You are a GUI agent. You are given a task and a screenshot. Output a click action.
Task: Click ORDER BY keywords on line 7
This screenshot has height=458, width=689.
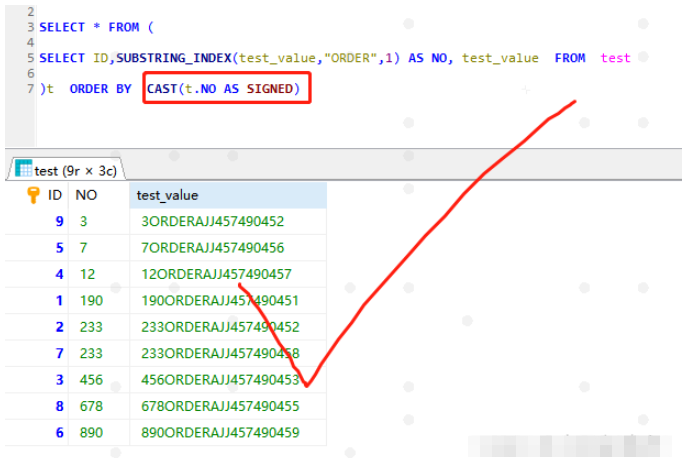pyautogui.click(x=100, y=89)
